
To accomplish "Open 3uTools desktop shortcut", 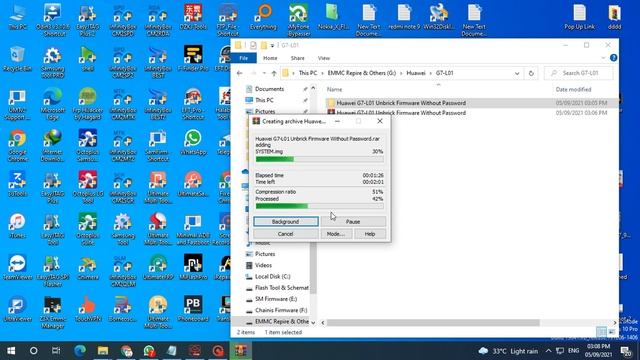I will coord(17,184).
